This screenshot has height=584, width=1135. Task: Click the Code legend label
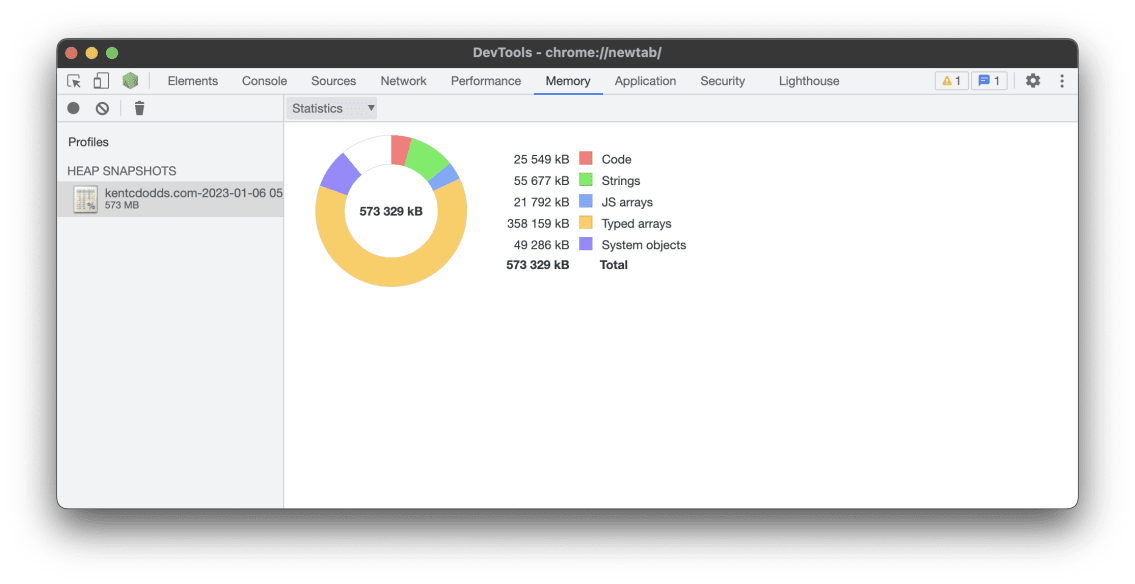pyautogui.click(x=616, y=159)
